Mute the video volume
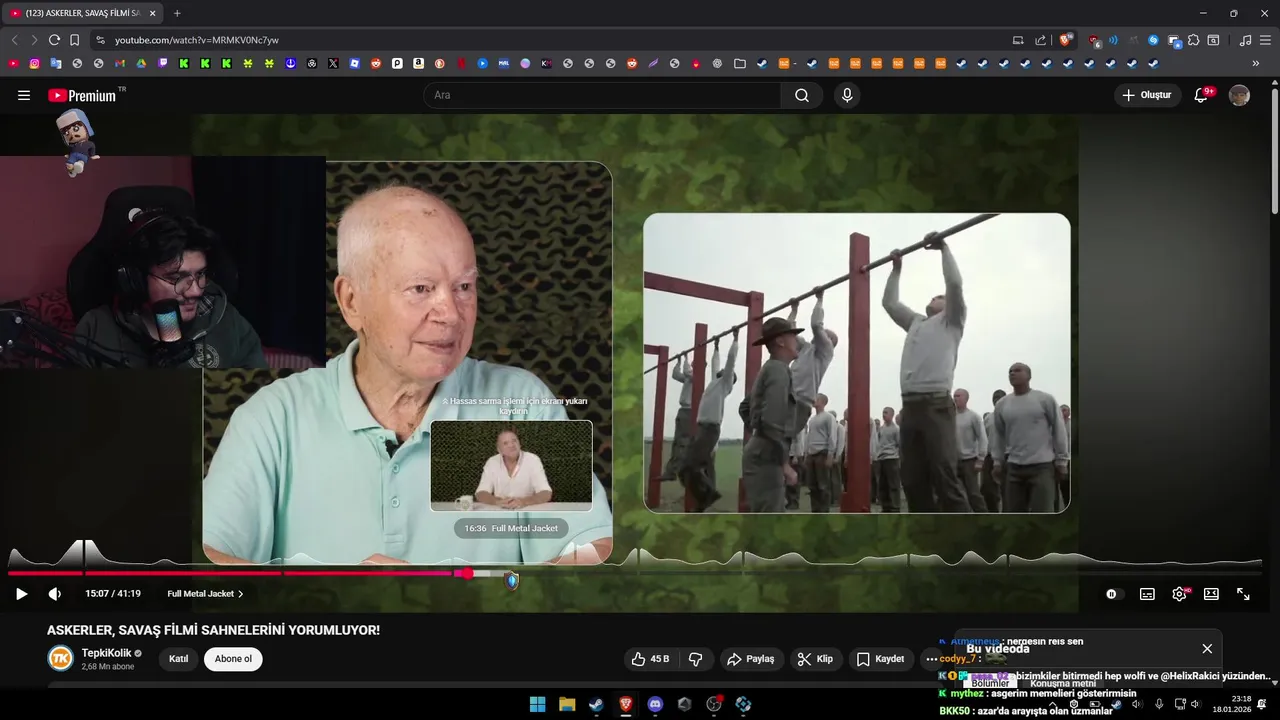This screenshot has width=1280, height=720. (54, 594)
